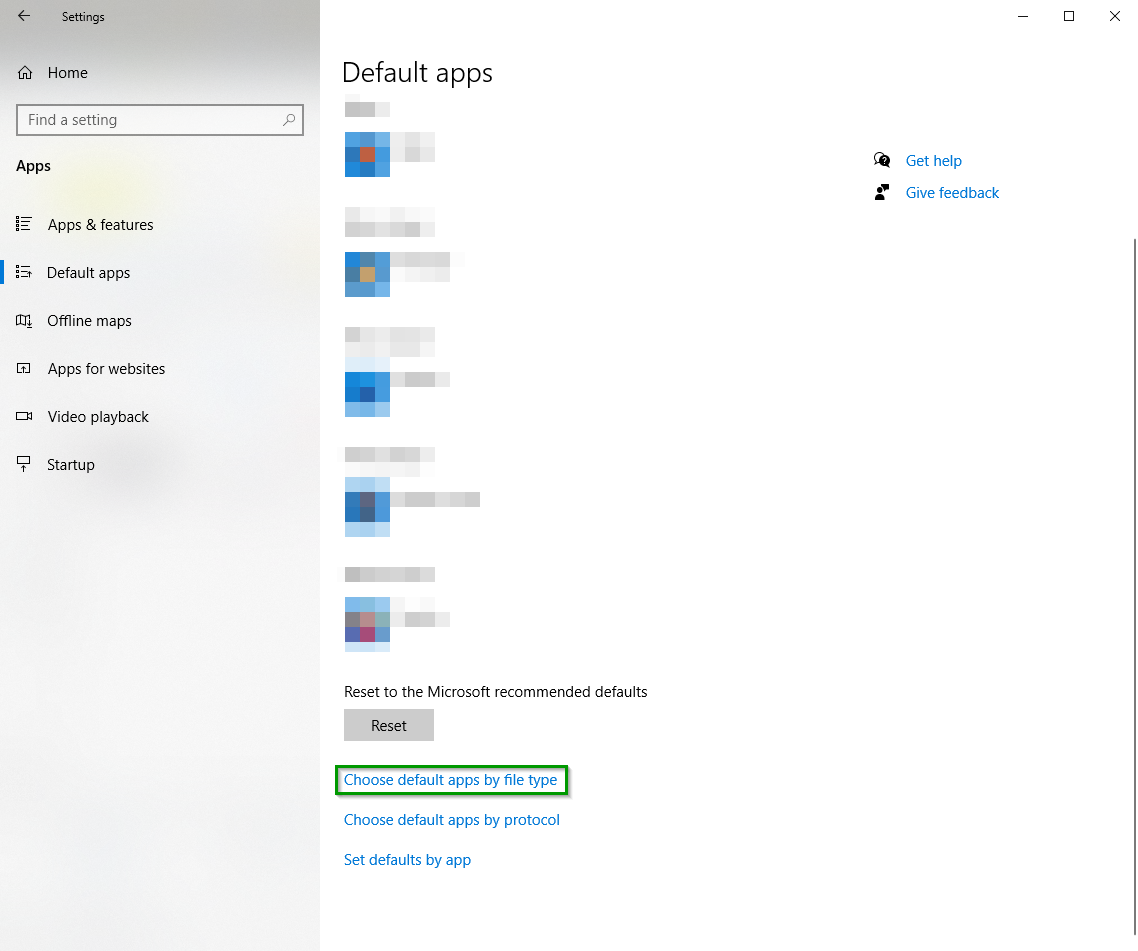Click the back arrow in Settings title bar
This screenshot has height=951, width=1138.
[x=24, y=16]
